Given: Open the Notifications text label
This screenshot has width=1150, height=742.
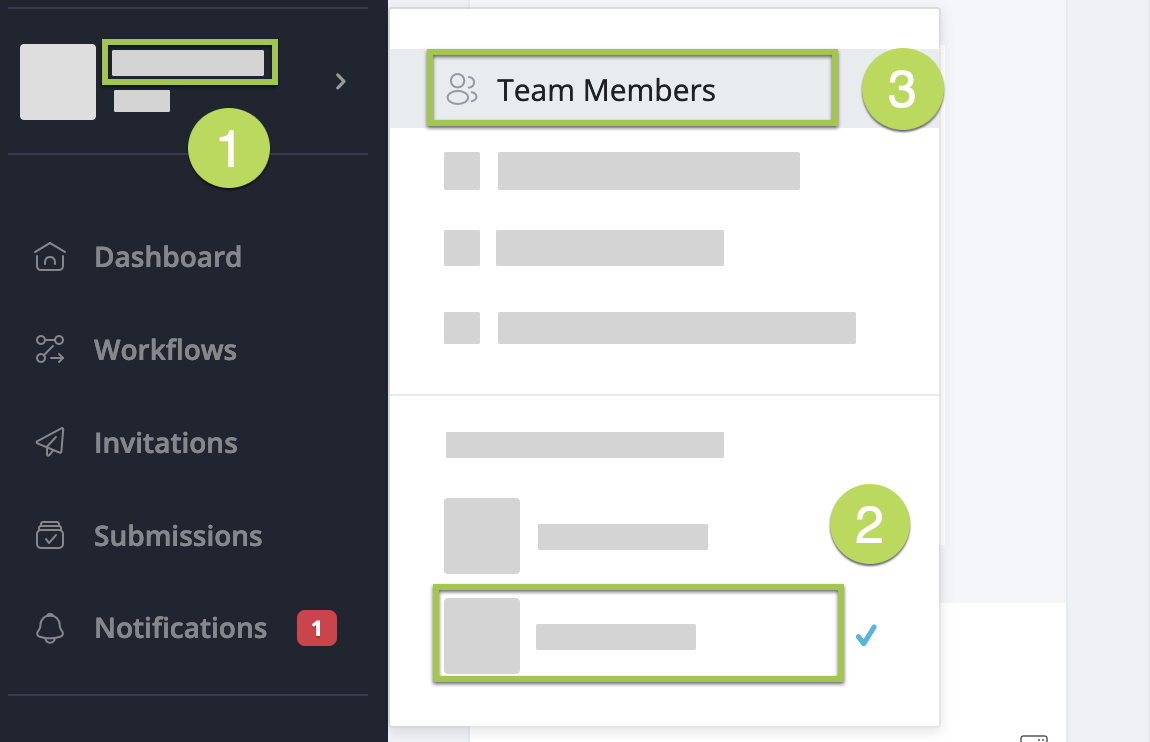Looking at the screenshot, I should 181,628.
